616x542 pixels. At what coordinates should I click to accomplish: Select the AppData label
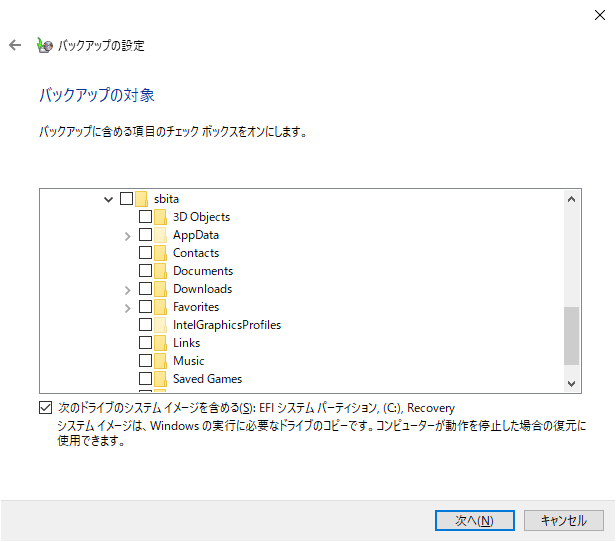196,235
